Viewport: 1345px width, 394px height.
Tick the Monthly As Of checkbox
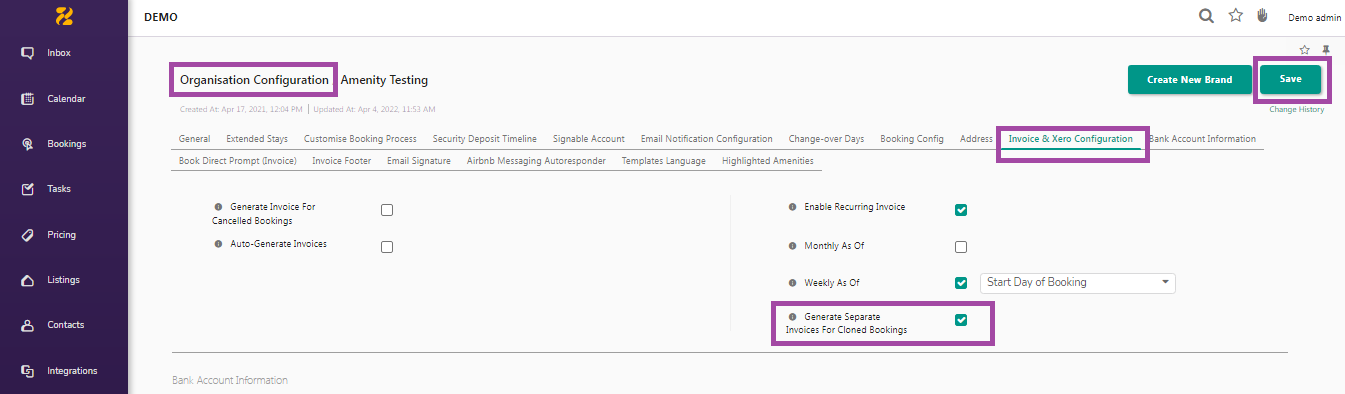click(x=961, y=247)
